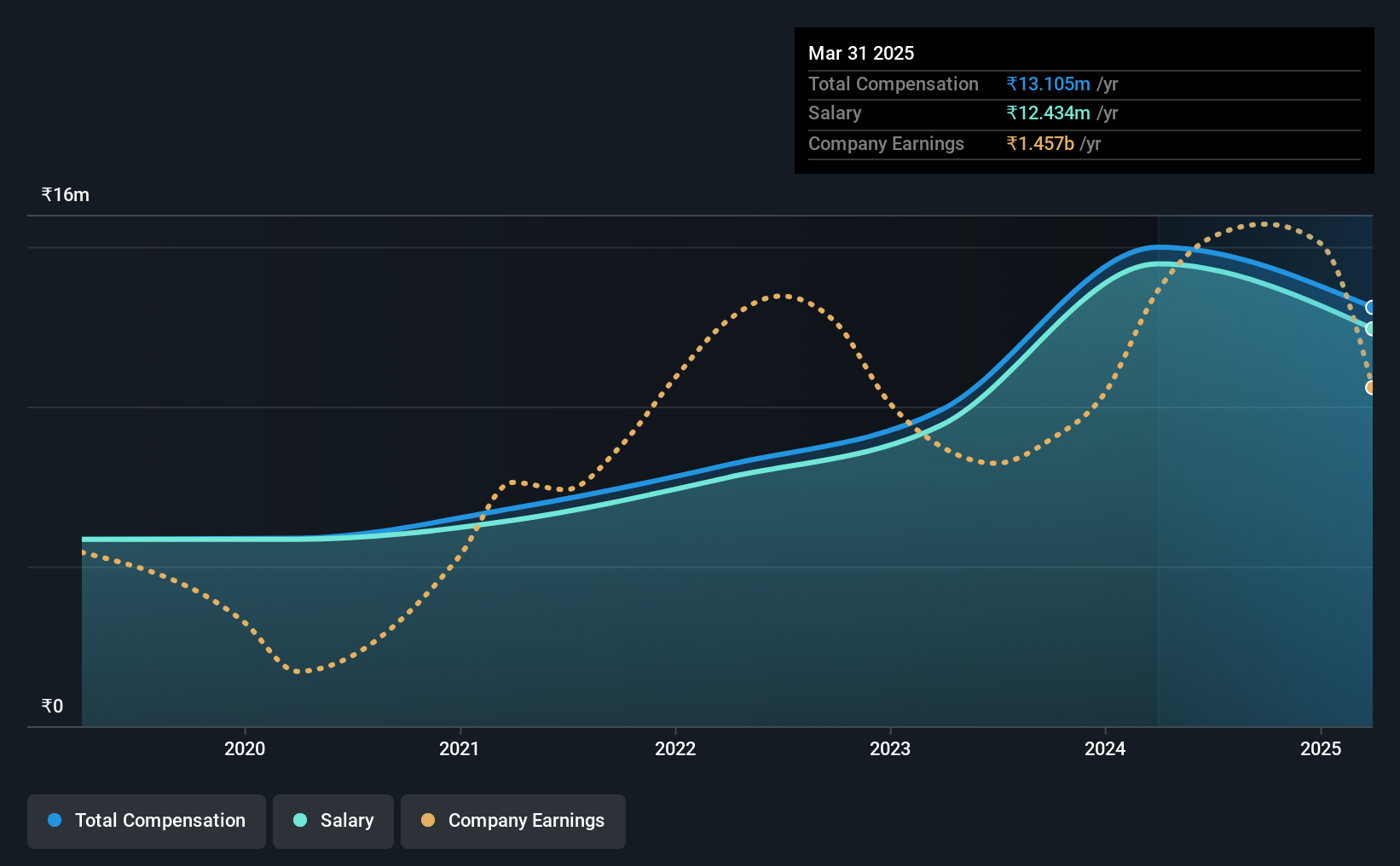Select the 2022 x-axis label
The image size is (1400, 866).
click(675, 748)
